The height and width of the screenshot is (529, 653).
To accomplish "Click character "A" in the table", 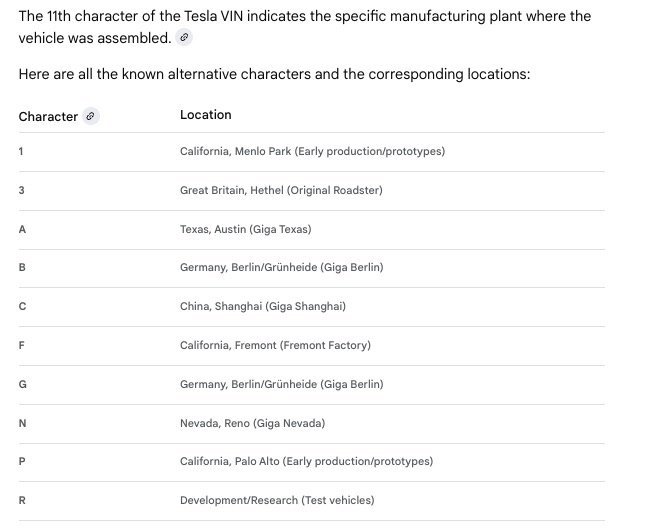I will pos(22,229).
